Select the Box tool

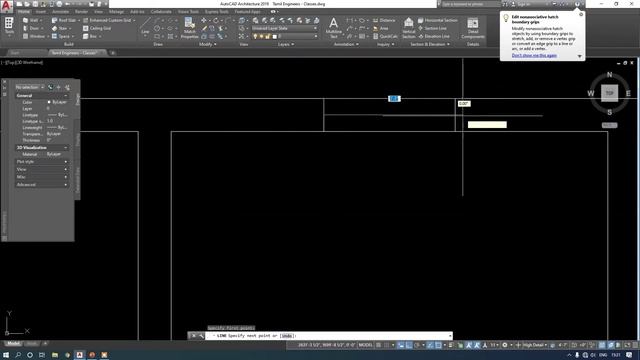tap(91, 36)
